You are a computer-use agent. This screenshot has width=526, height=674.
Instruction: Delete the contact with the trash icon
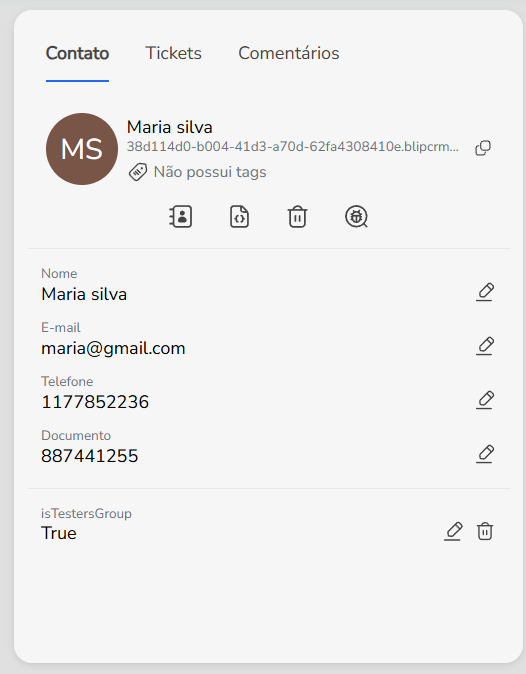[297, 216]
